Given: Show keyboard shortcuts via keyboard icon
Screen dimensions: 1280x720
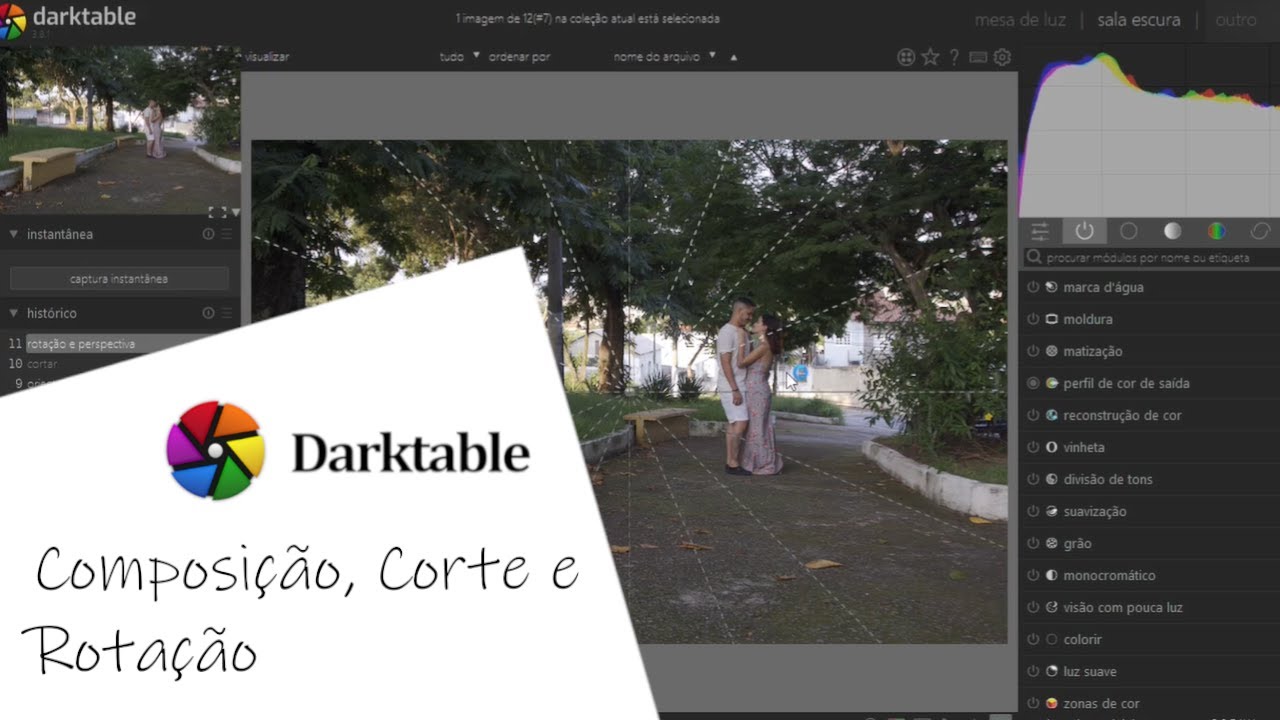Looking at the screenshot, I should click(978, 57).
